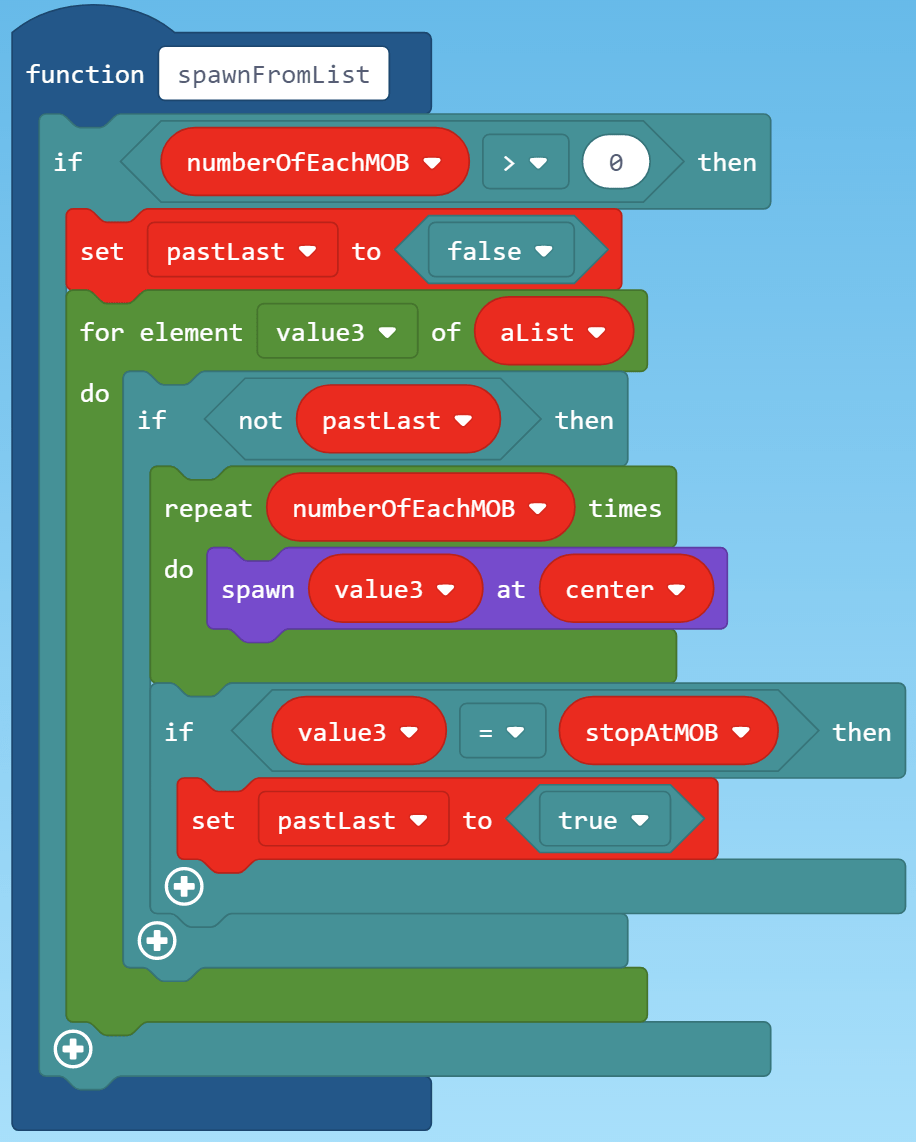Select the spawn block header

pos(258,589)
